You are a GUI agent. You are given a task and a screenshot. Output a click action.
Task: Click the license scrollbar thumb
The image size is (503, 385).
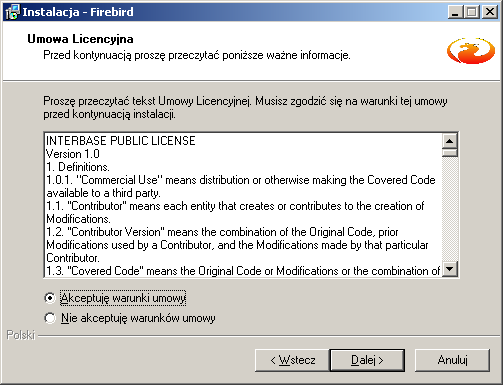coord(450,153)
